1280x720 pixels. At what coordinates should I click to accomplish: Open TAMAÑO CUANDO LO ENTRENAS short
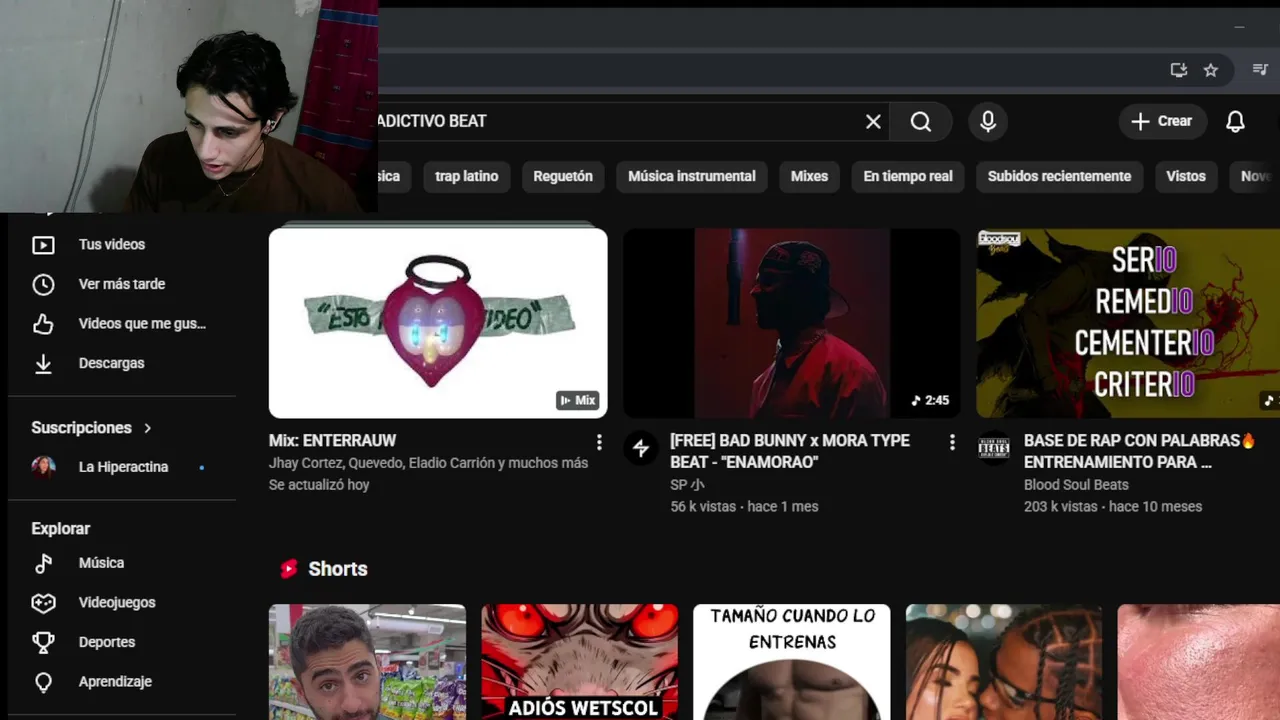pyautogui.click(x=792, y=662)
